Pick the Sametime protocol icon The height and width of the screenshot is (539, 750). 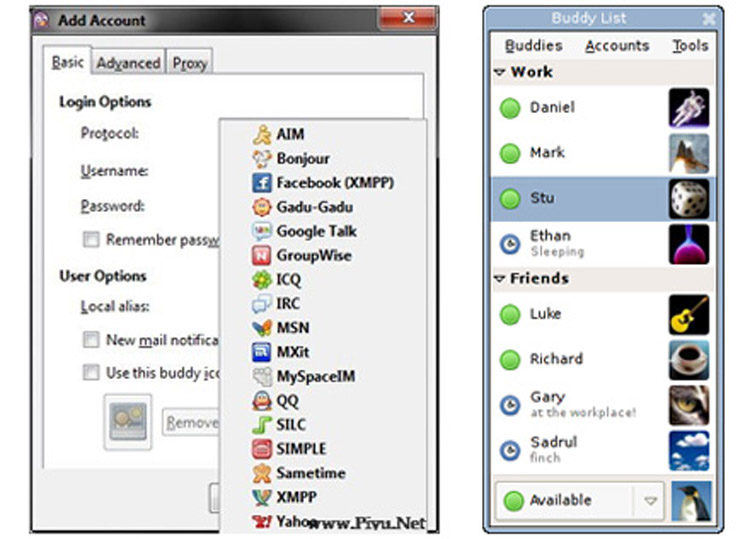pos(262,473)
